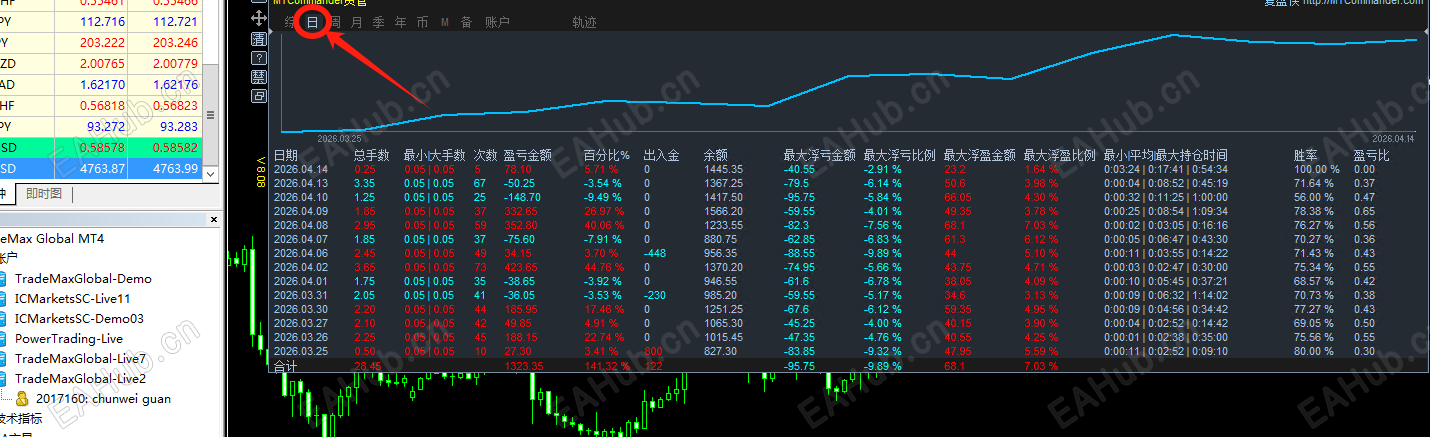Switch to the 年 yearly statistics tab

click(x=400, y=22)
